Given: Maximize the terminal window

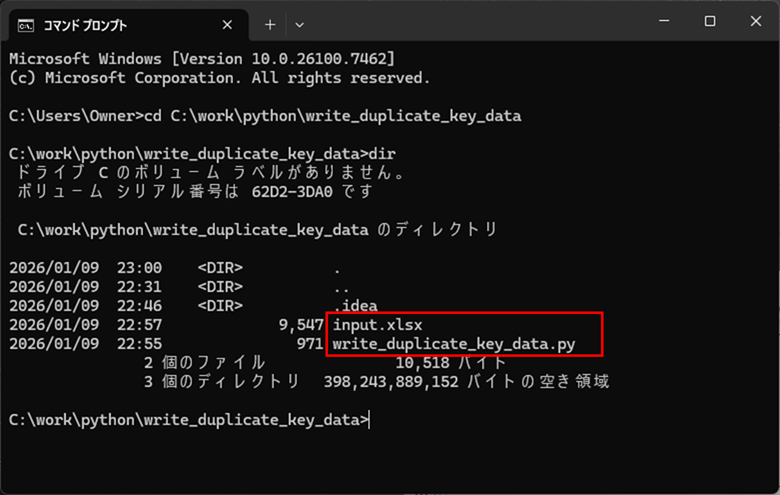Looking at the screenshot, I should coord(709,22).
